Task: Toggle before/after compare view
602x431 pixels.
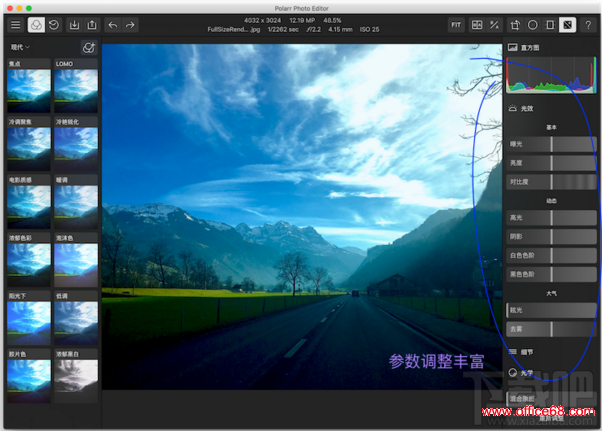Action: click(477, 25)
